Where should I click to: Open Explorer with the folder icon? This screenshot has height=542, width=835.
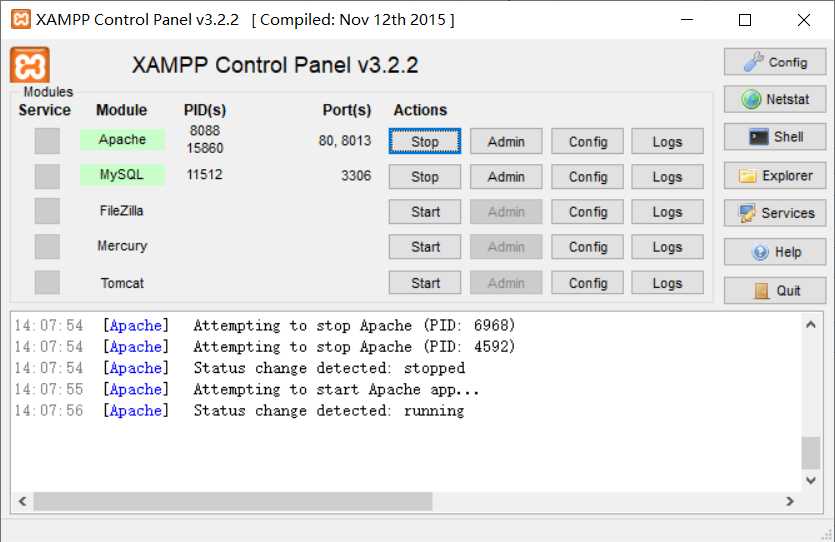click(x=775, y=176)
